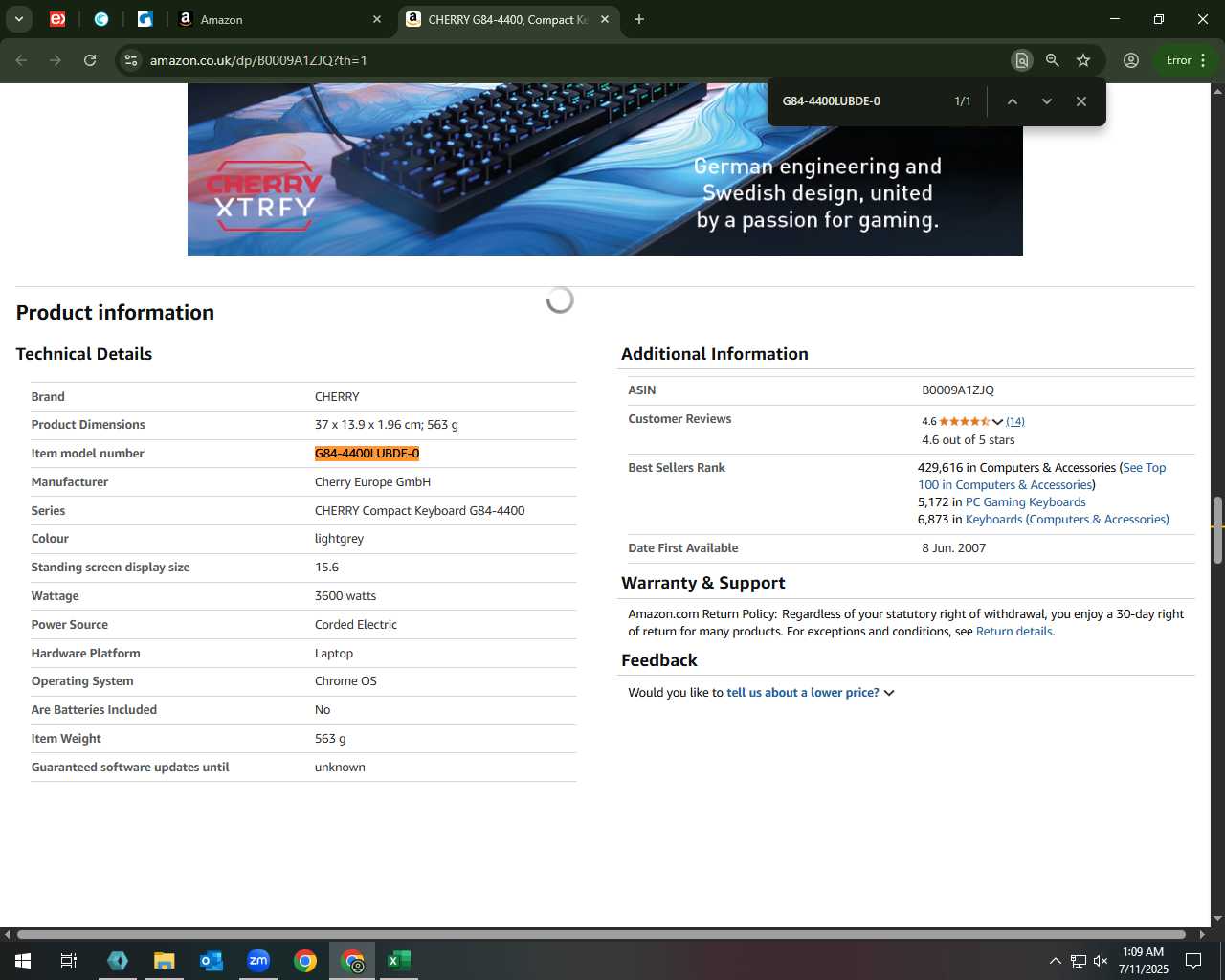1225x980 pixels.
Task: Bookmark this page with star icon
Action: click(x=1083, y=60)
